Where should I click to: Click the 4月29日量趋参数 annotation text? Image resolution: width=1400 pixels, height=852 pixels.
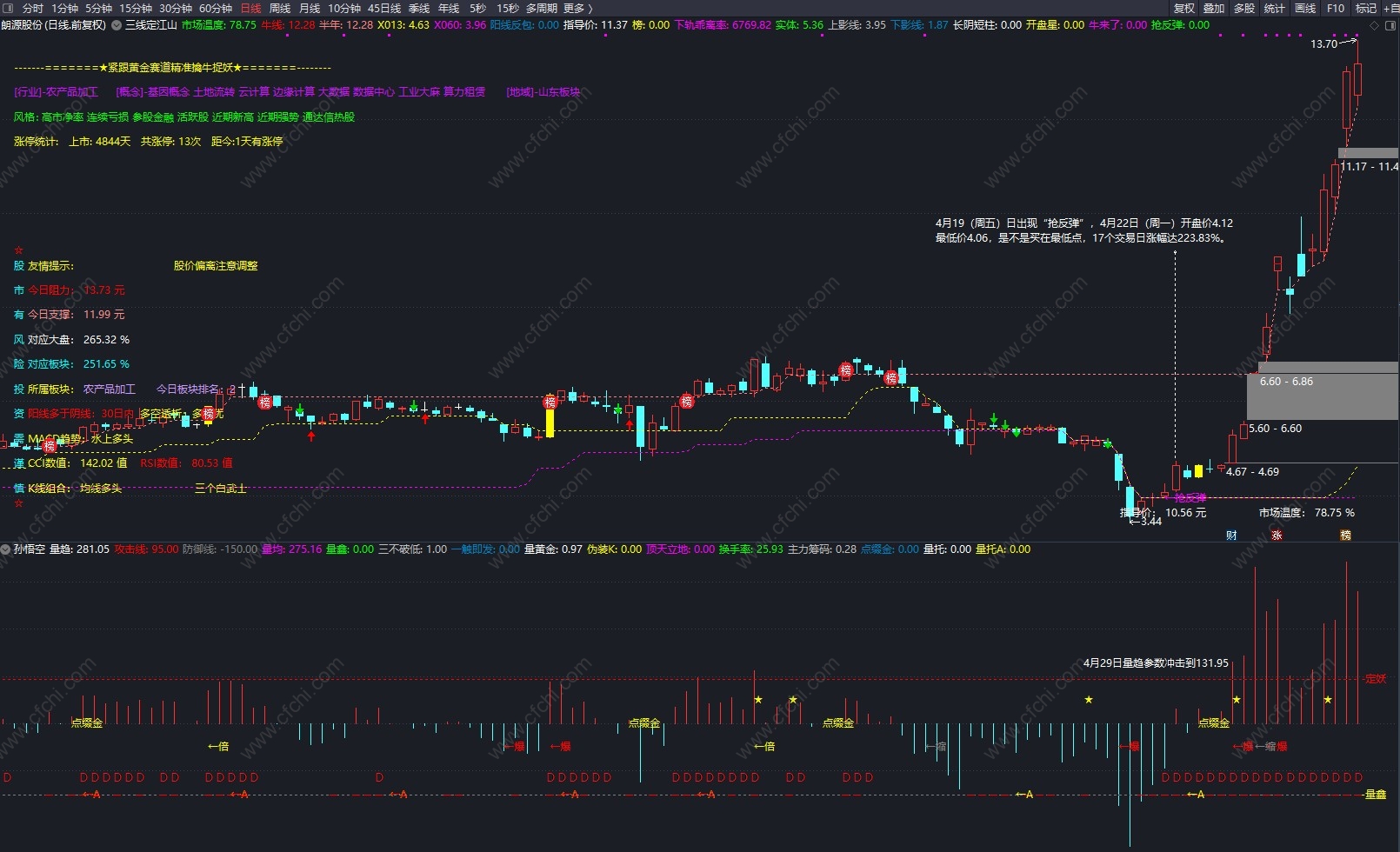[1156, 663]
